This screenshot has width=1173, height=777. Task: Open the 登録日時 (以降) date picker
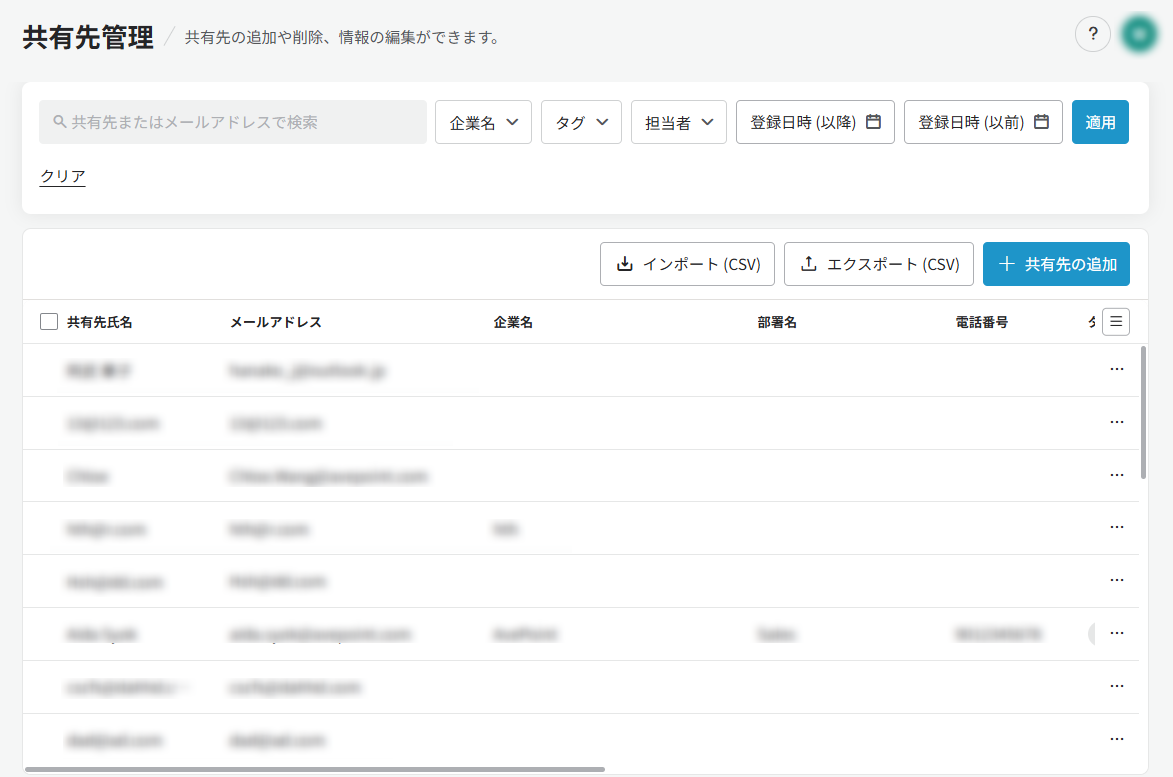pyautogui.click(x=815, y=122)
